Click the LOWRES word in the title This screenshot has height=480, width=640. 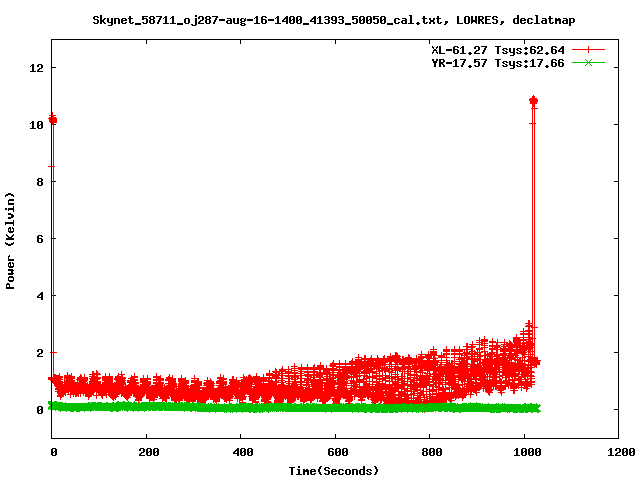(x=477, y=20)
